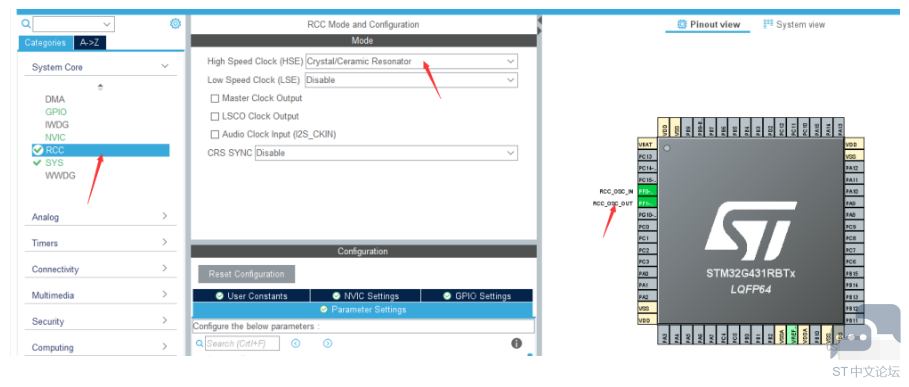Click the green check circle on RCC
This screenshot has height=387, width=909.
point(38,151)
